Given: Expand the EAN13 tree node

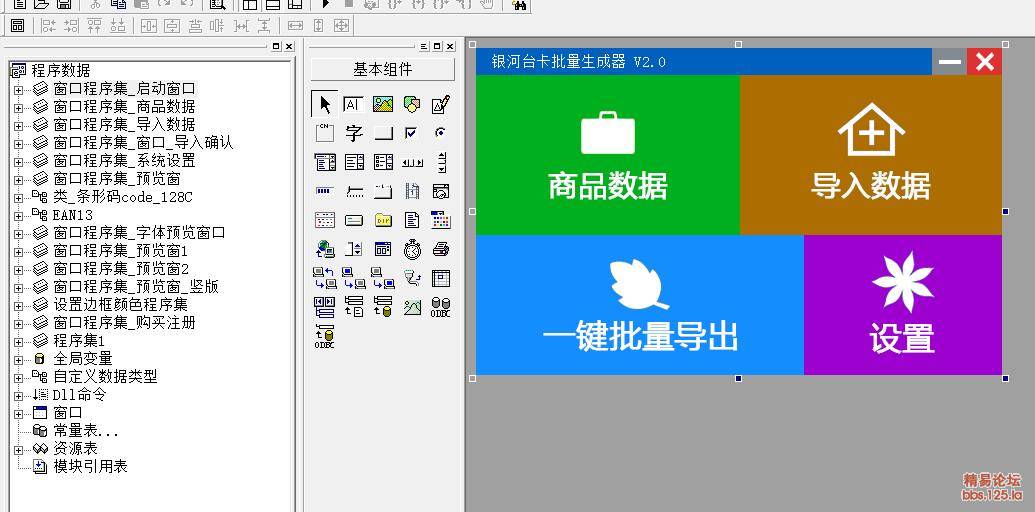Looking at the screenshot, I should [18, 215].
